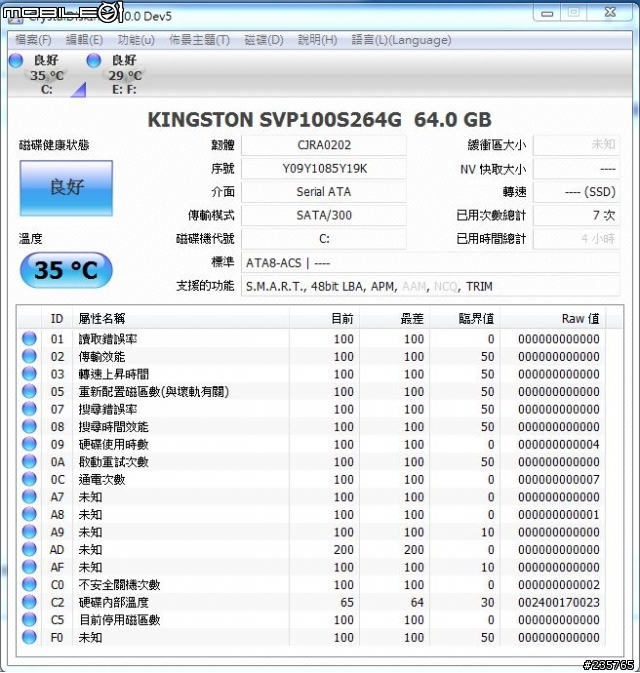Viewport: 640px width, 673px height.
Task: Click the 最差 column header
Action: pos(395,318)
